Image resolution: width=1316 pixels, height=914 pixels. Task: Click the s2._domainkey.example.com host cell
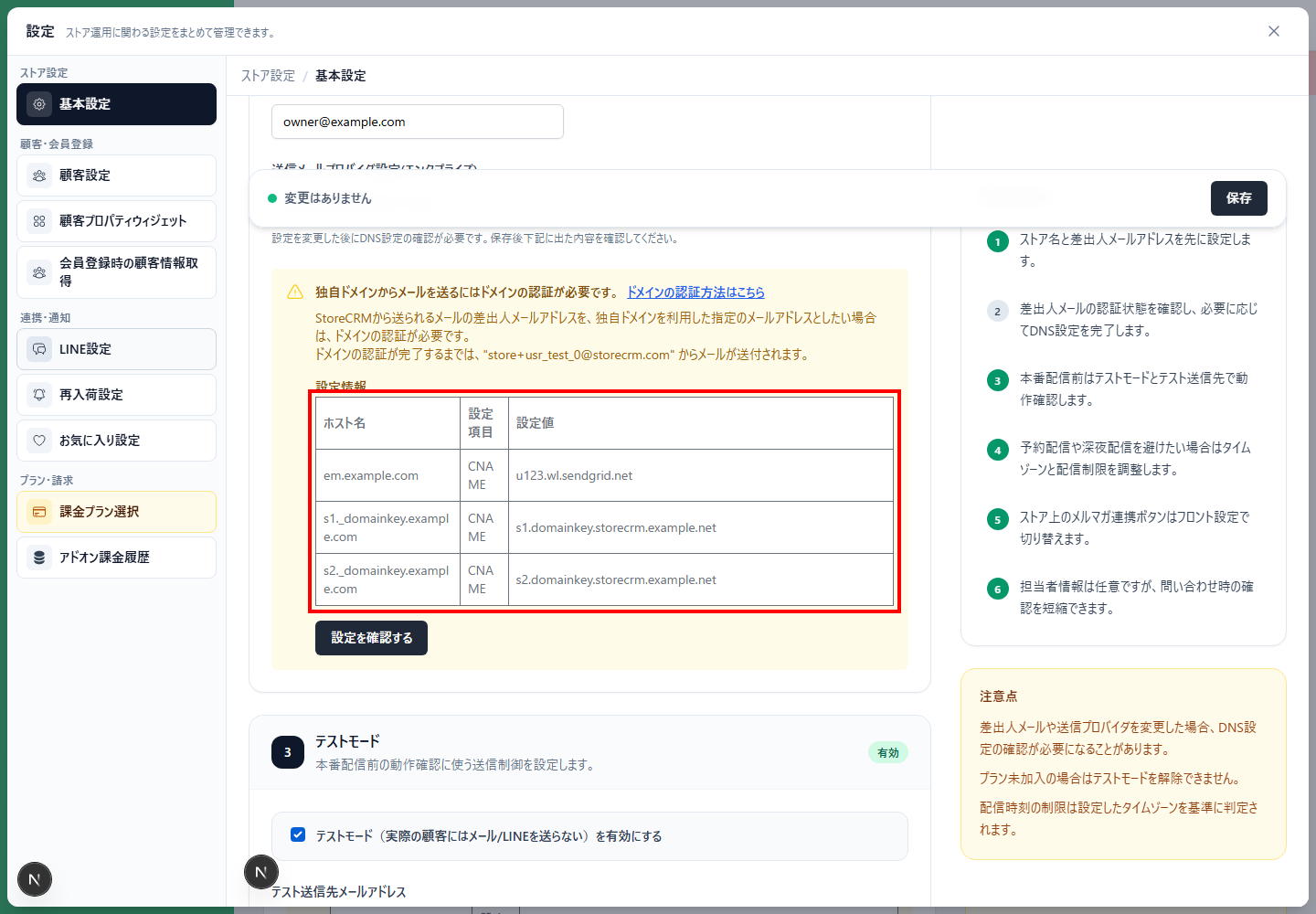(387, 579)
